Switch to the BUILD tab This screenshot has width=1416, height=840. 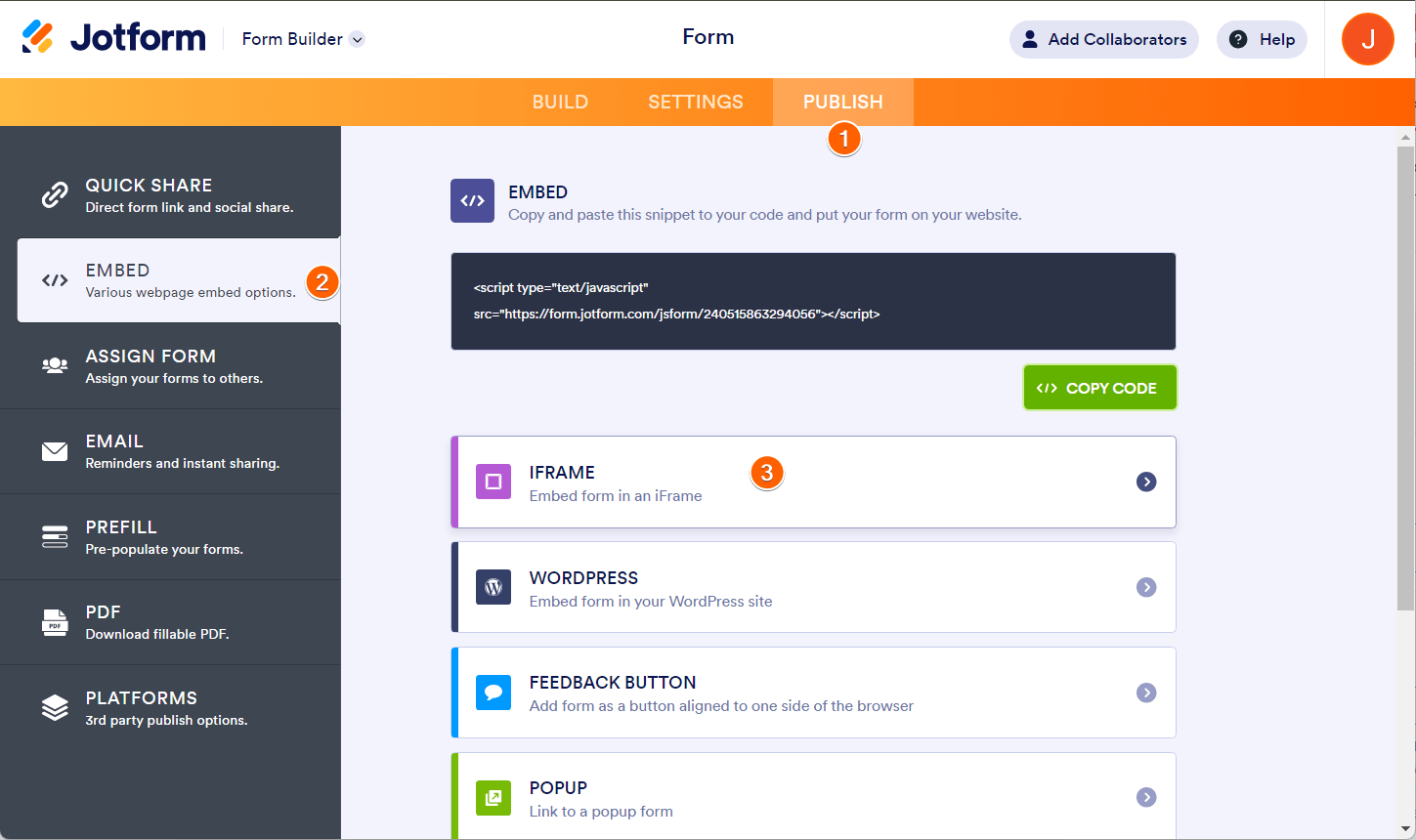(x=560, y=102)
